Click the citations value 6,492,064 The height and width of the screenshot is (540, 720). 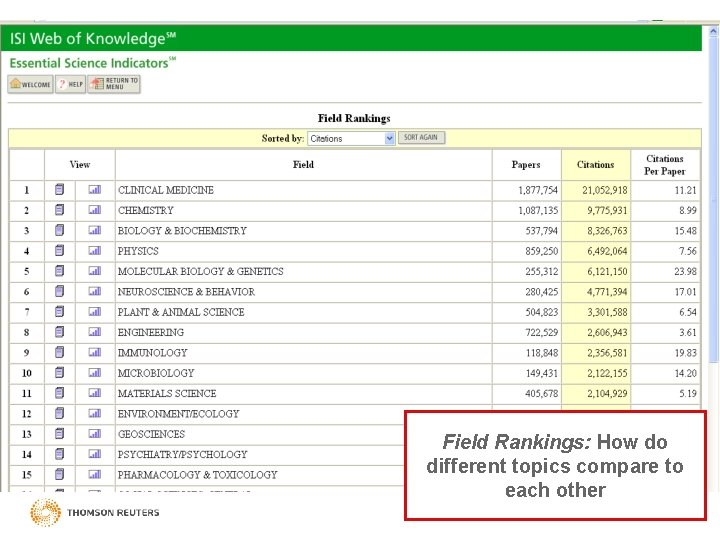[607, 251]
